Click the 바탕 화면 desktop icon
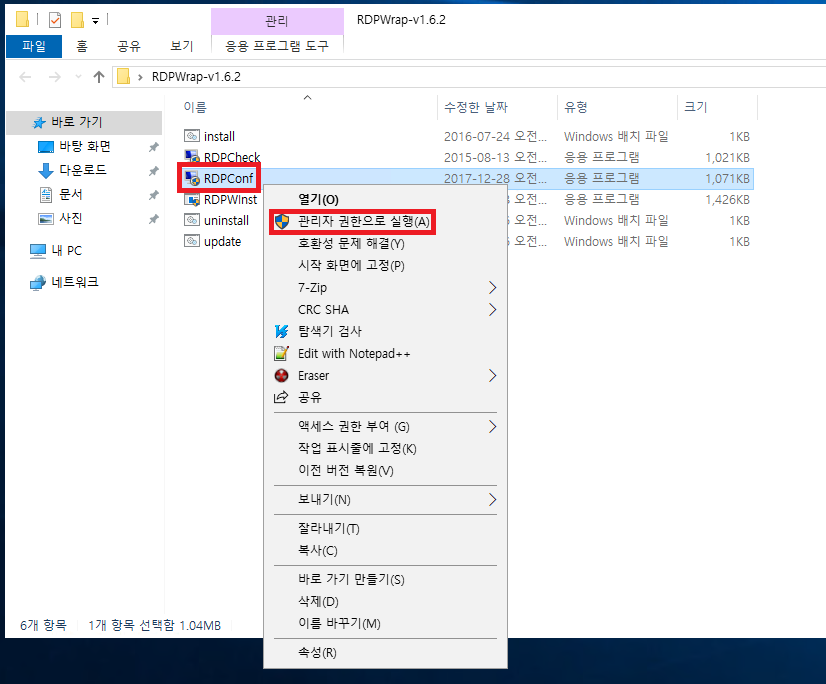 [x=46, y=146]
